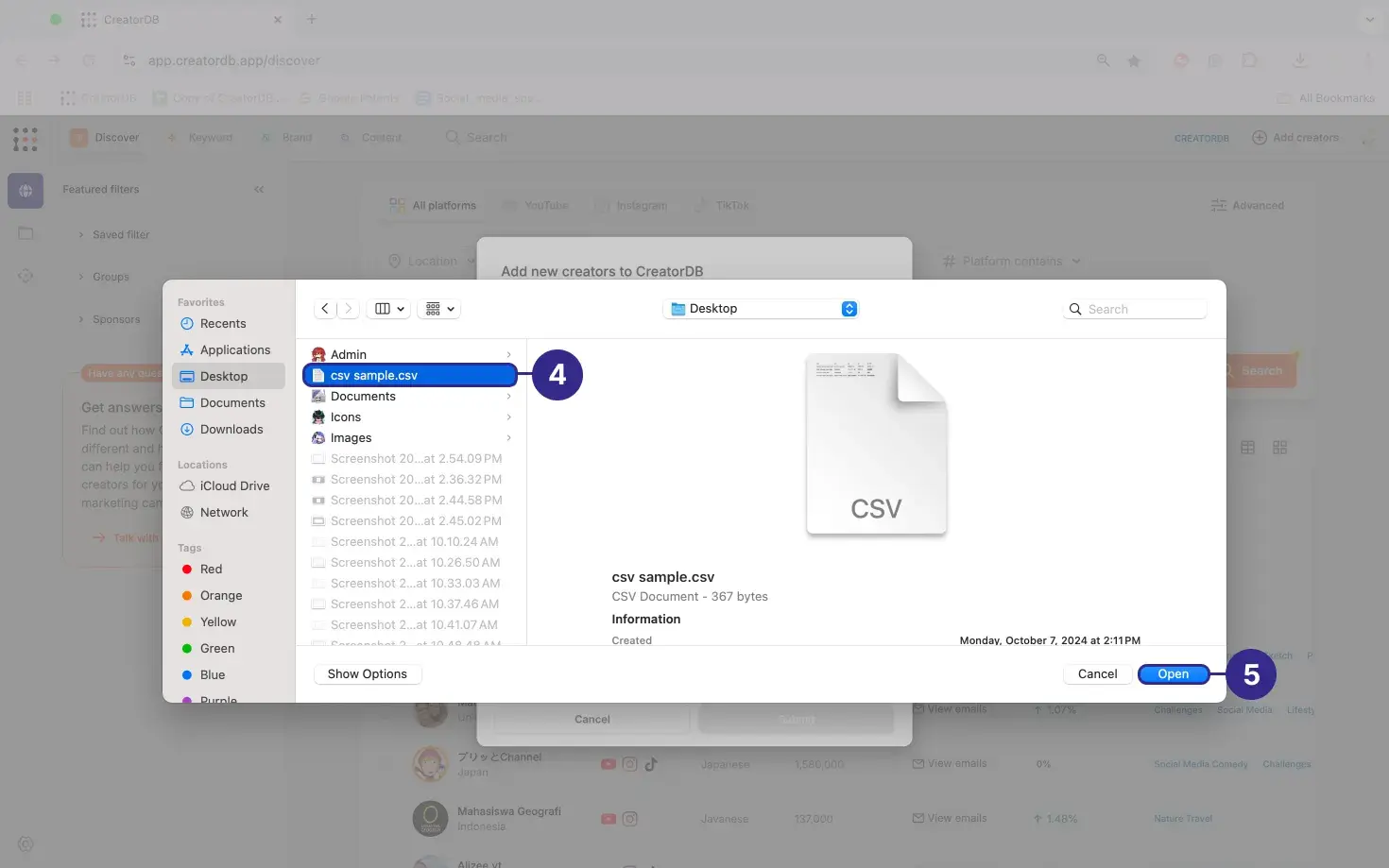Click Screenshot at 2.44.58 PM file
This screenshot has width=1389, height=868.
409,500
